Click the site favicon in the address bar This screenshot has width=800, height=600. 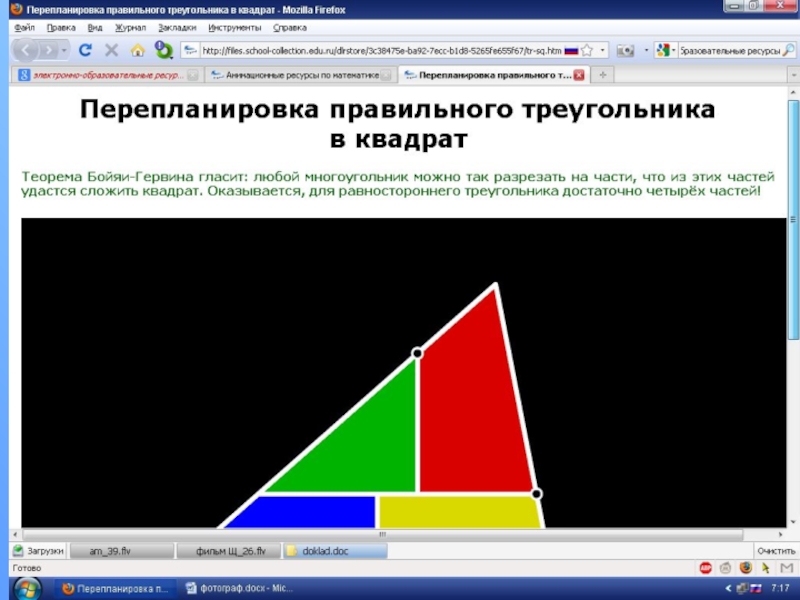point(191,51)
